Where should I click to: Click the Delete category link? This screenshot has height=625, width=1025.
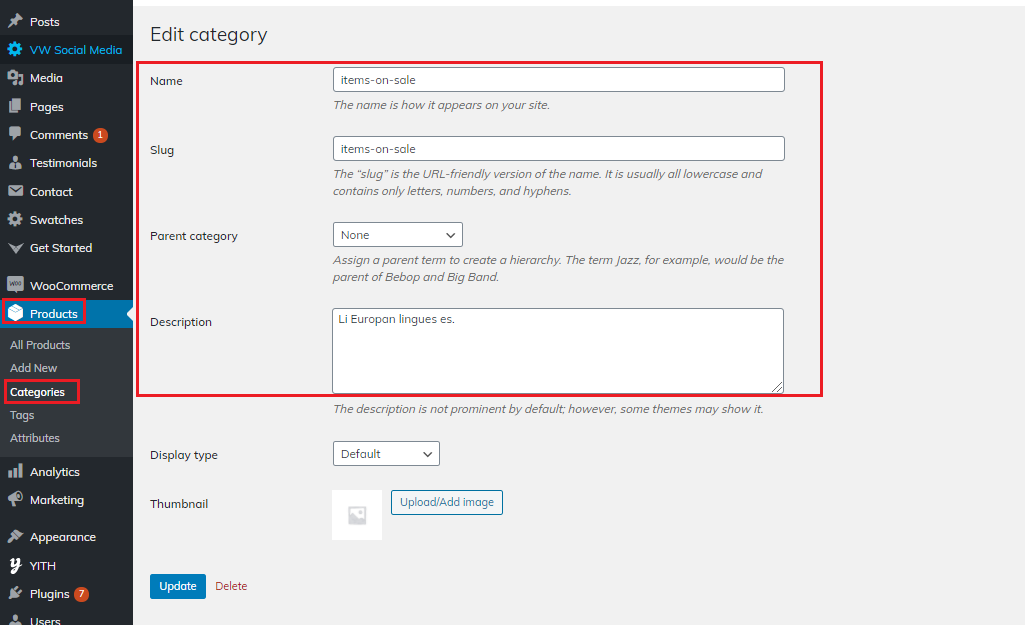[x=231, y=586]
